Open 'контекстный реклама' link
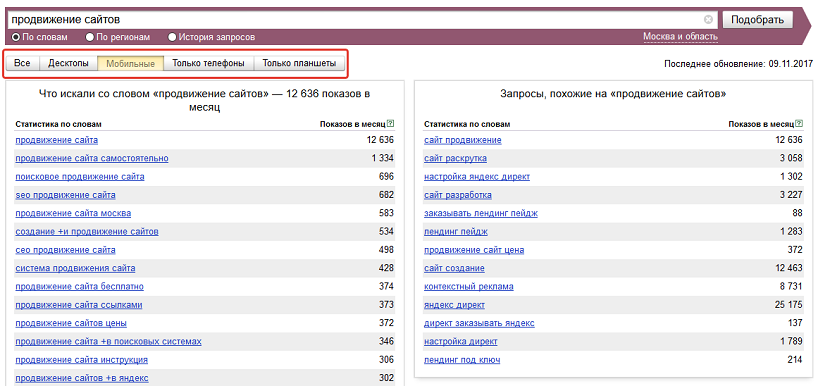The image size is (818, 386). coord(469,286)
